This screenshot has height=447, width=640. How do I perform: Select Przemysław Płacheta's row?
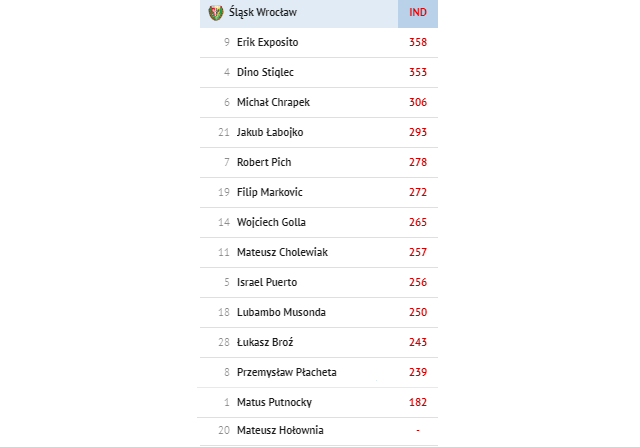[319, 372]
